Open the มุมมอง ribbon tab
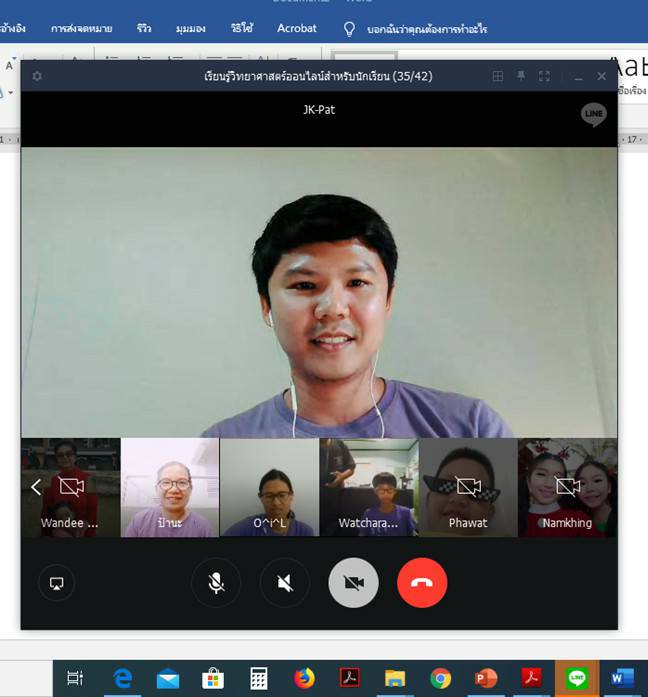Viewport: 648px width, 697px height. pyautogui.click(x=190, y=29)
